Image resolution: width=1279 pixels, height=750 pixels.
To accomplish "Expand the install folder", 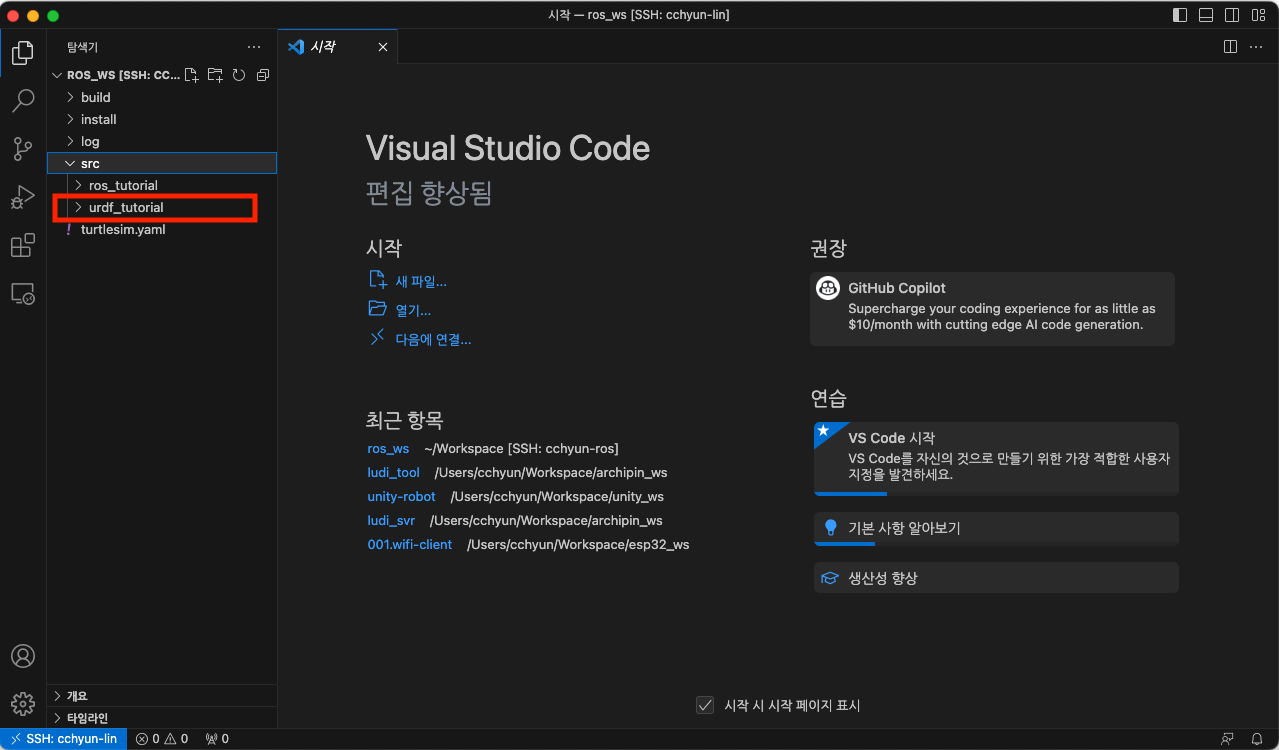I will click(x=162, y=119).
